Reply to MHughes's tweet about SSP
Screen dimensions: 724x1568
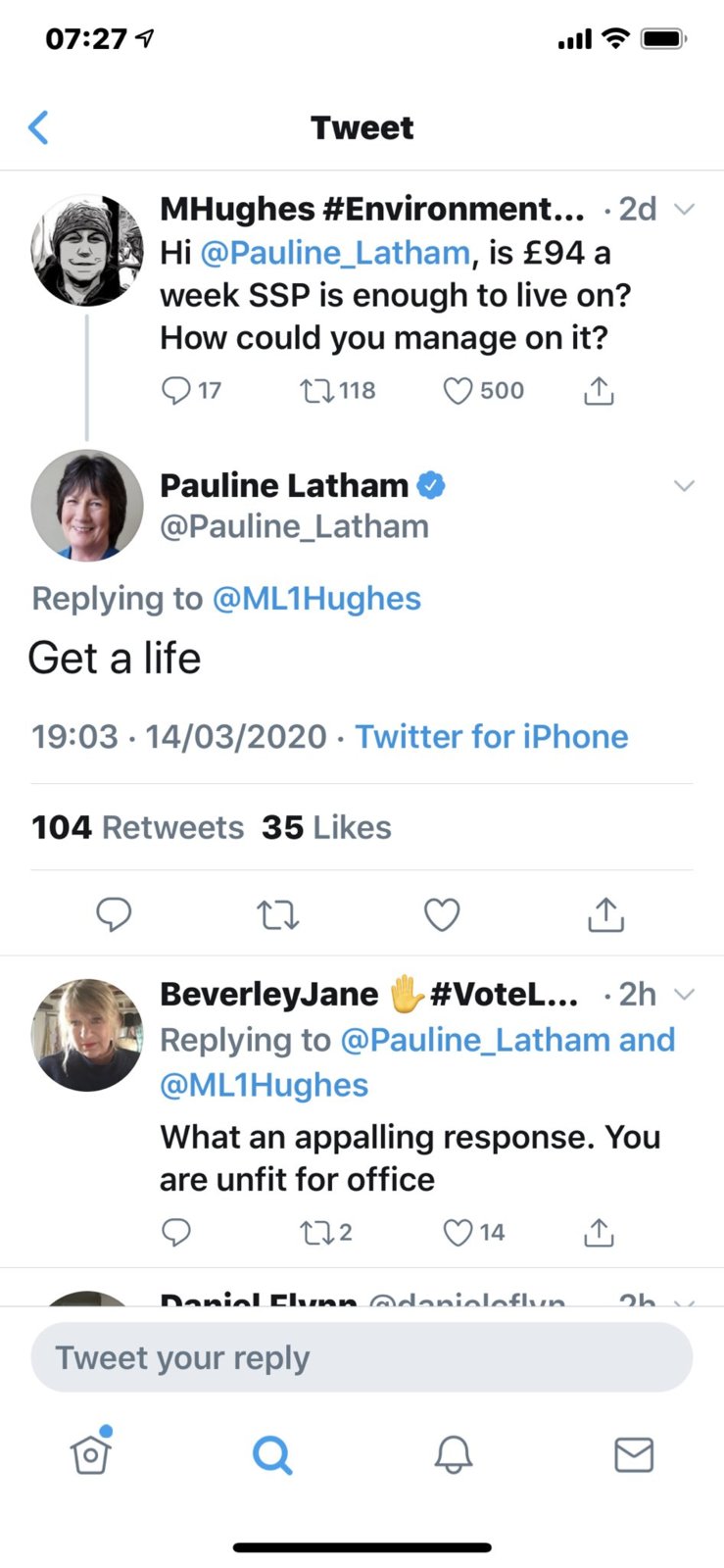coord(176,391)
